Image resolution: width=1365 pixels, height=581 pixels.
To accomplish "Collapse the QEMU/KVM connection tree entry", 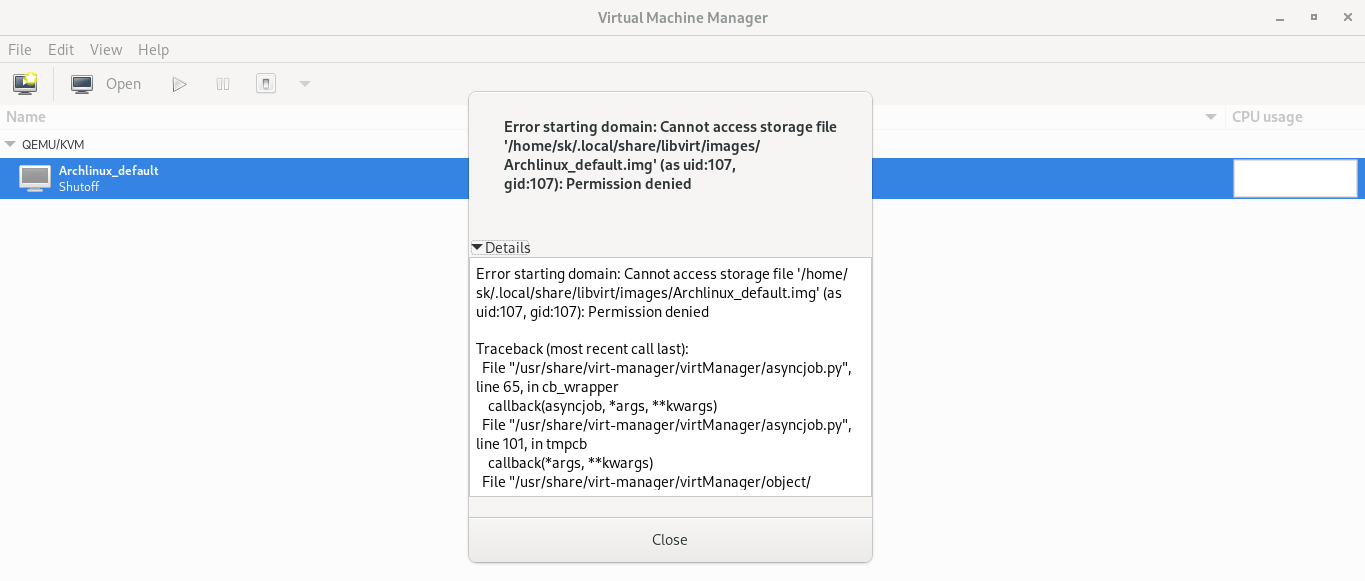I will (10, 144).
